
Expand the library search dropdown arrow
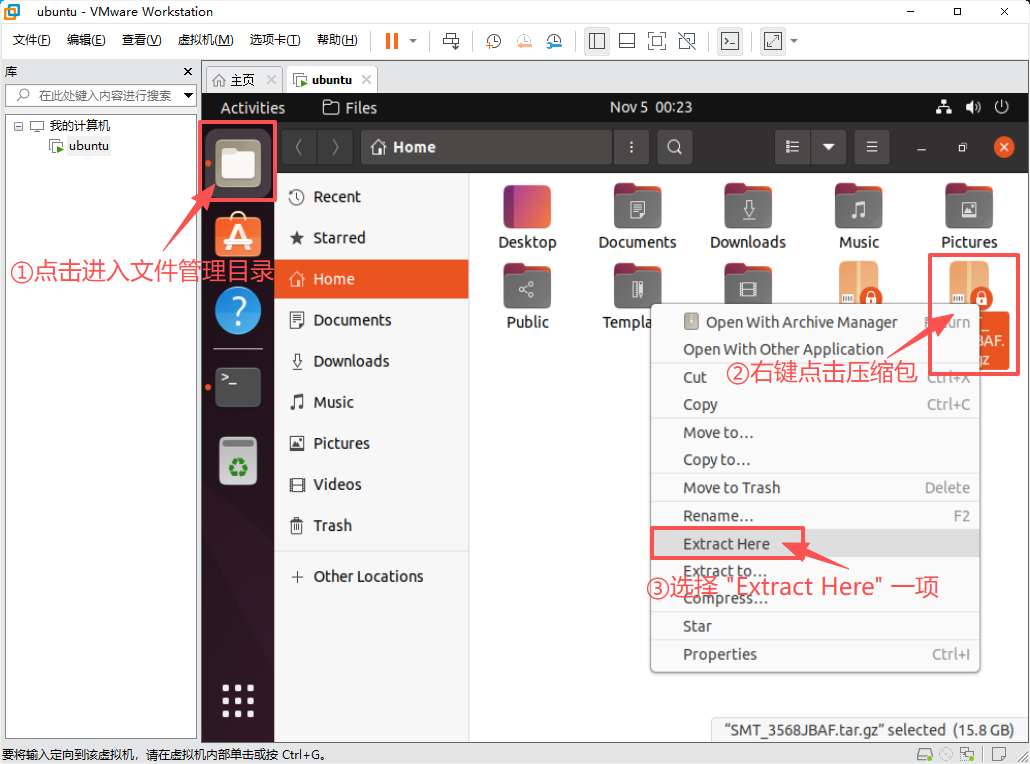pos(188,95)
